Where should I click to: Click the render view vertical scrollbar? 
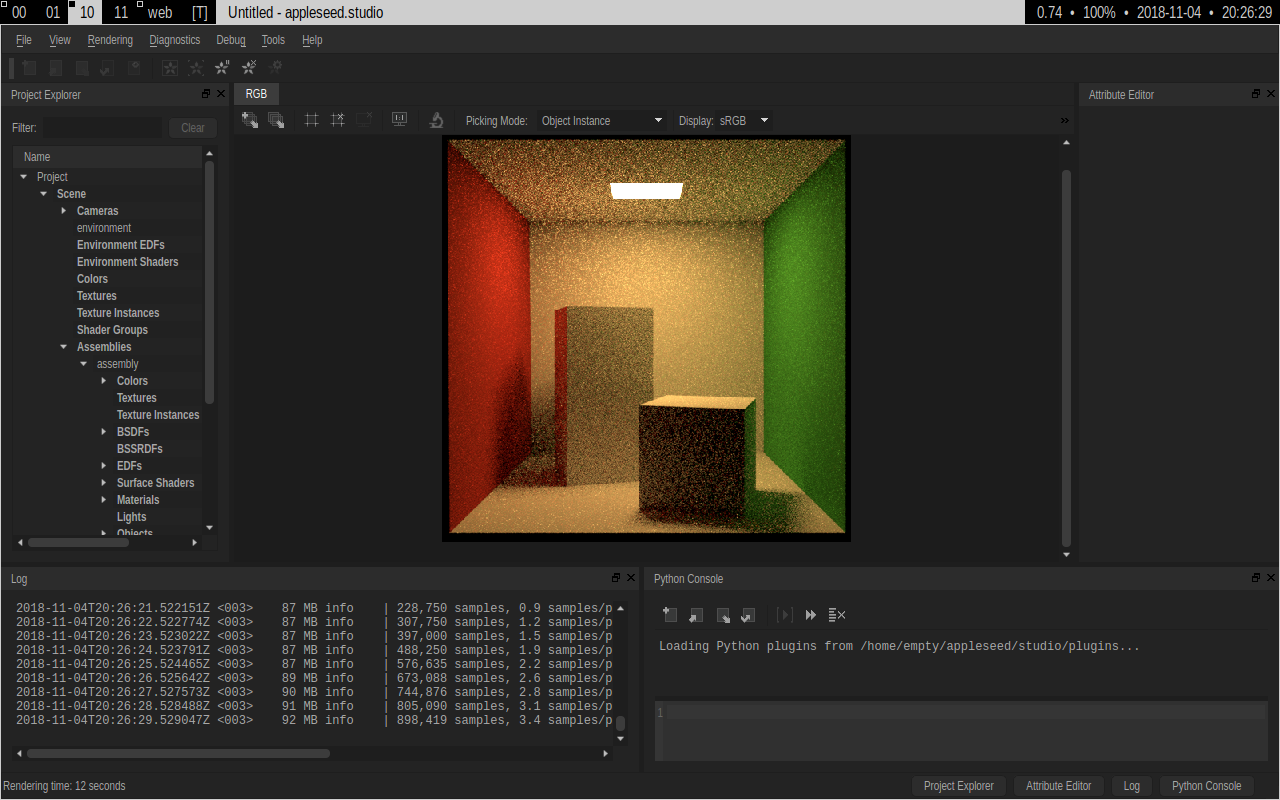click(1066, 358)
